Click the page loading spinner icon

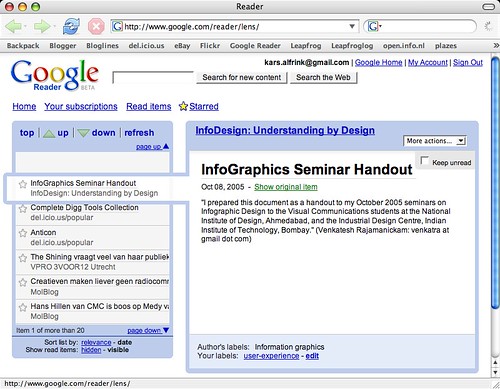click(x=488, y=26)
